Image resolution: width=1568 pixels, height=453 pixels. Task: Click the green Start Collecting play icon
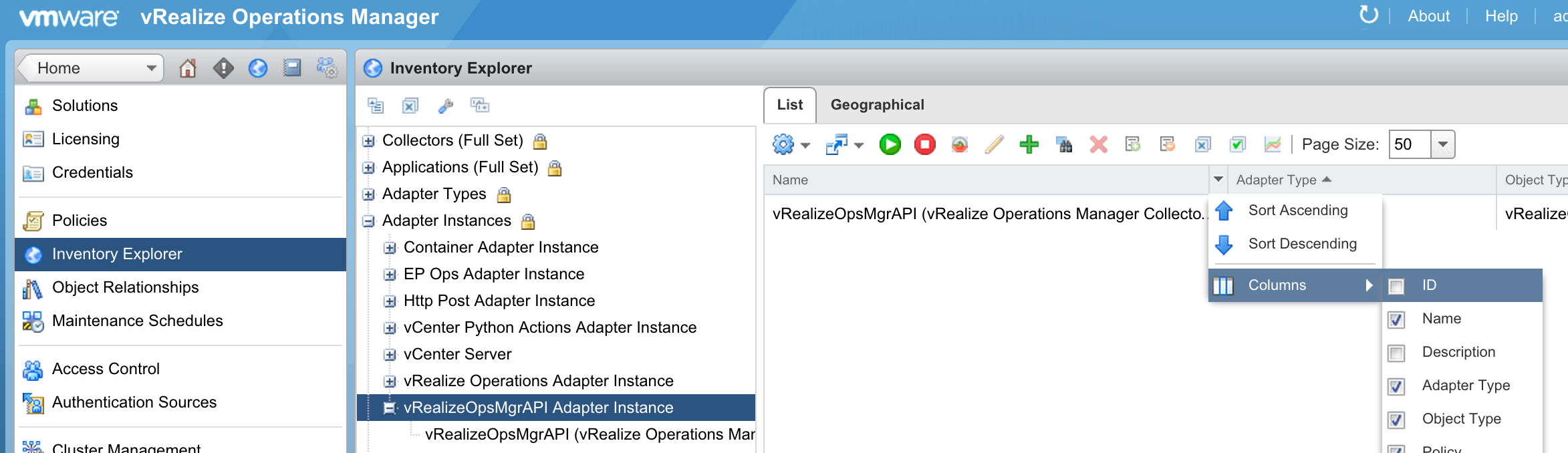tap(890, 144)
